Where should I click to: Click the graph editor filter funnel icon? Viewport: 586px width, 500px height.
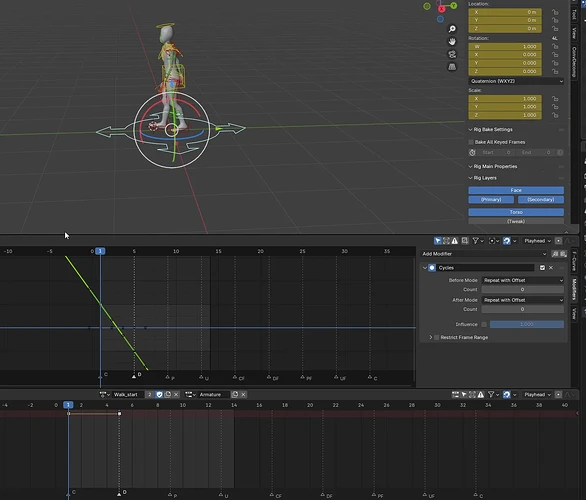tap(475, 241)
